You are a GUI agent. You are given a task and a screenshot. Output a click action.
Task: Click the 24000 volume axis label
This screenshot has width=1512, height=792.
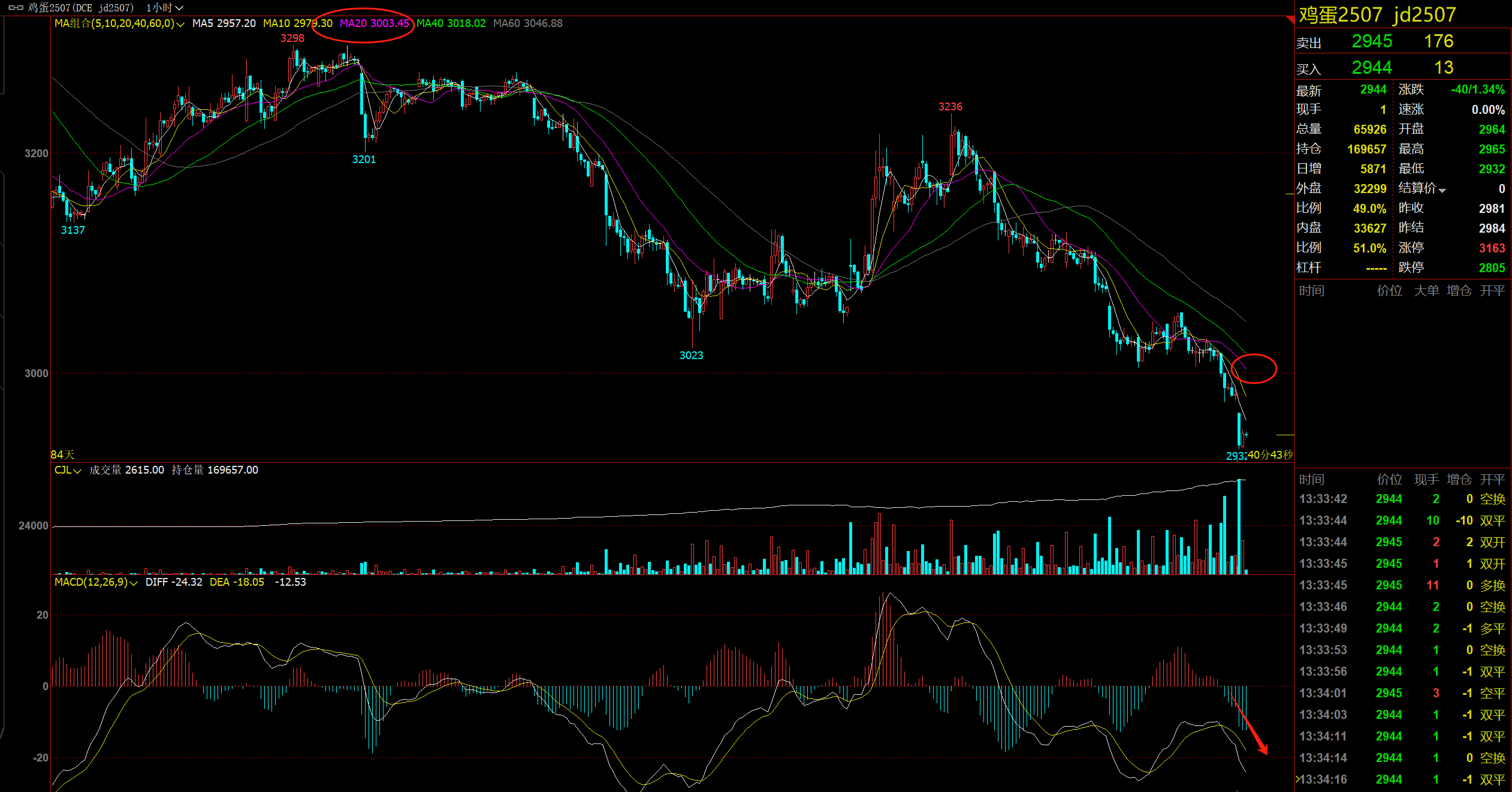(x=33, y=526)
